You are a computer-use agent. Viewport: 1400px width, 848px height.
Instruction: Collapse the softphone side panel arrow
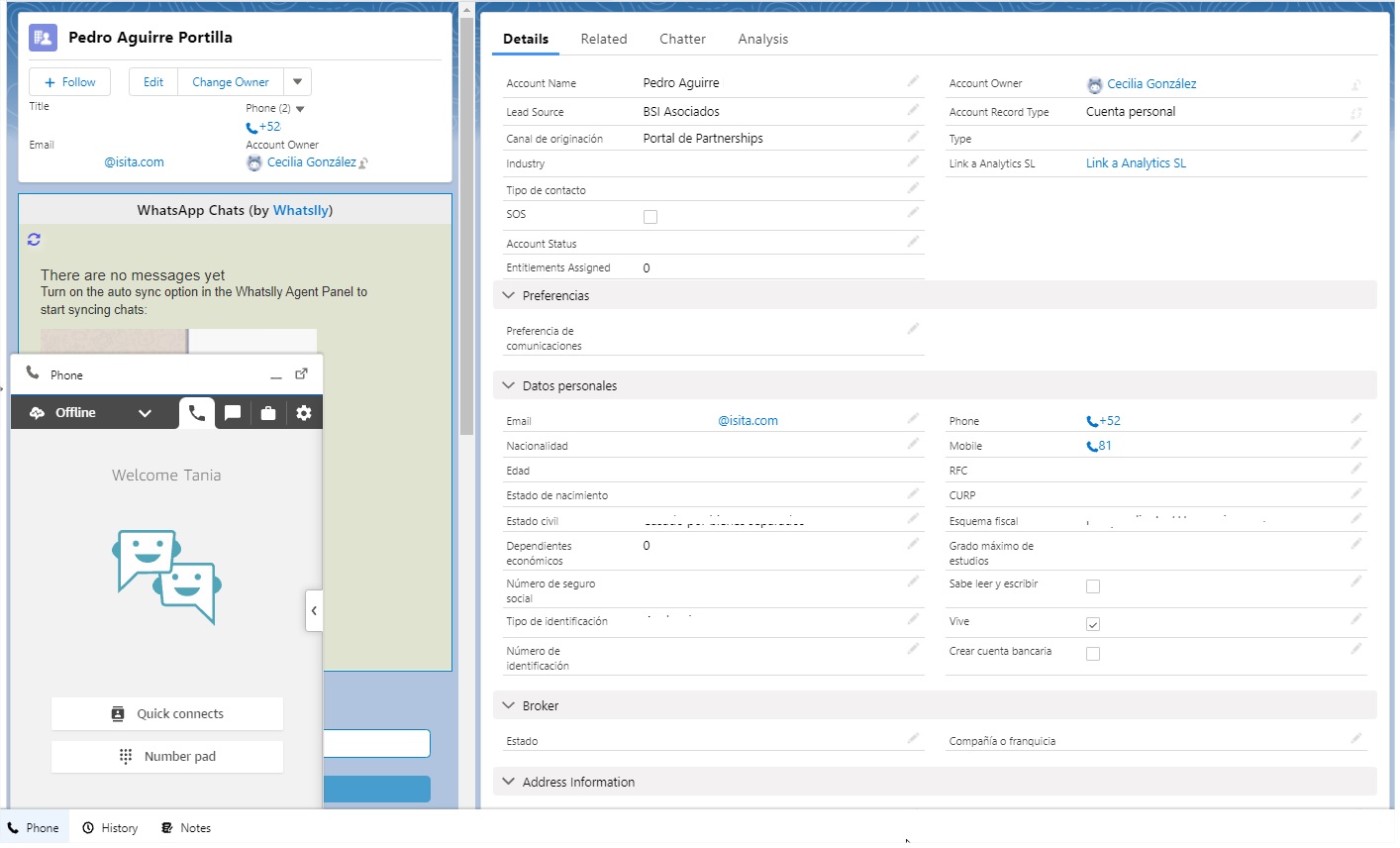pos(314,611)
